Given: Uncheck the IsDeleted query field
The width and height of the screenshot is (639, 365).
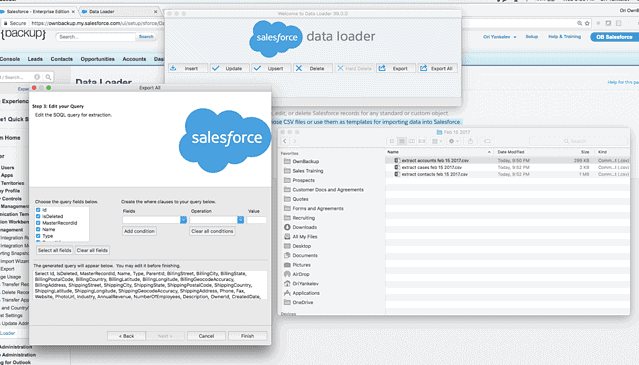Looking at the screenshot, I should [x=38, y=216].
